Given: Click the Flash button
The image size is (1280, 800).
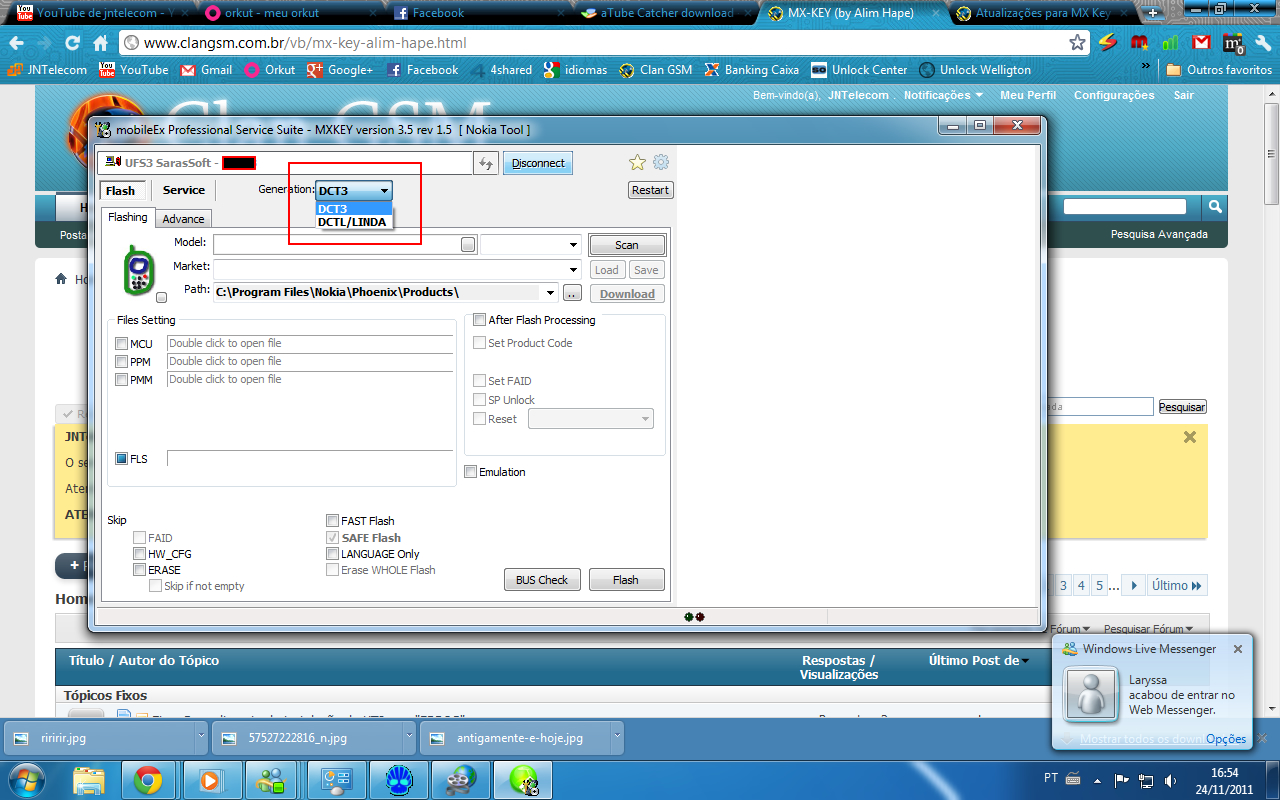Looking at the screenshot, I should [x=626, y=580].
